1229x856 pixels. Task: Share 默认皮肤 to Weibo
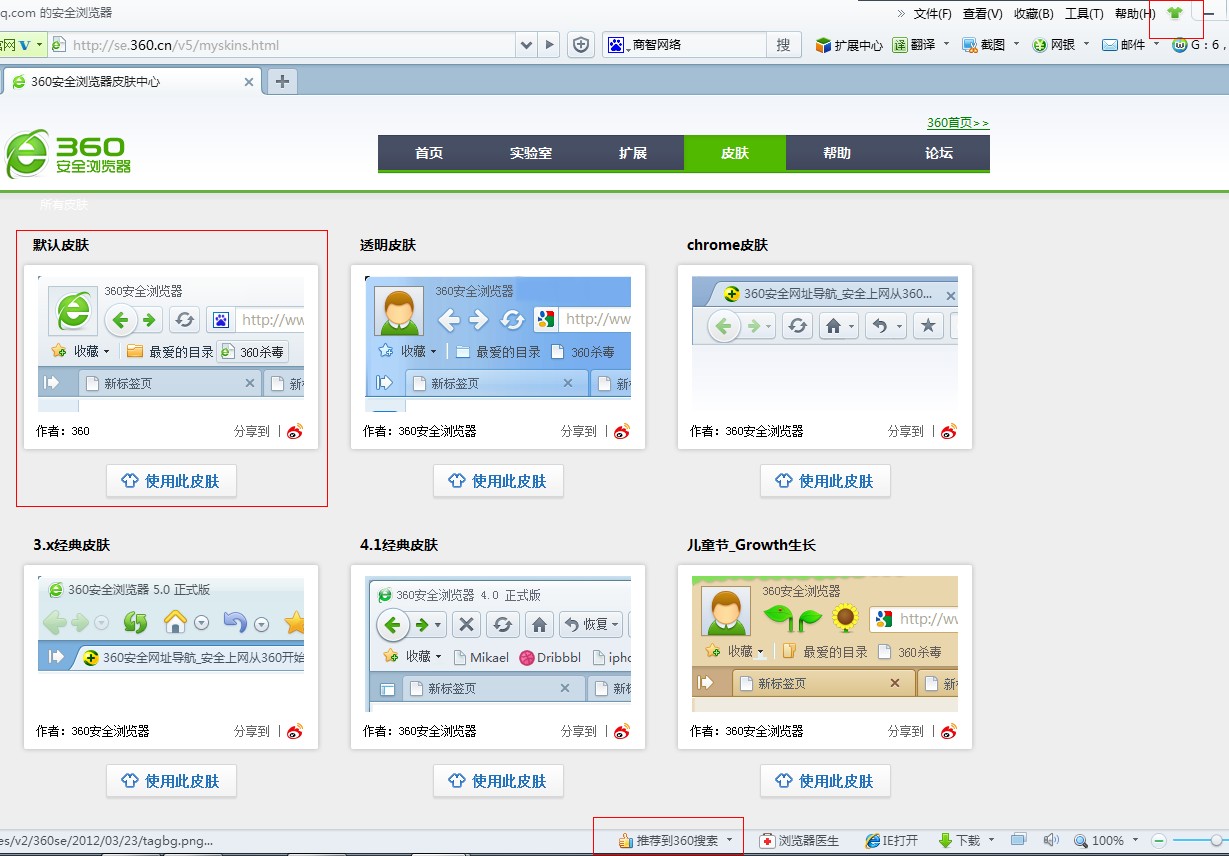pos(295,432)
